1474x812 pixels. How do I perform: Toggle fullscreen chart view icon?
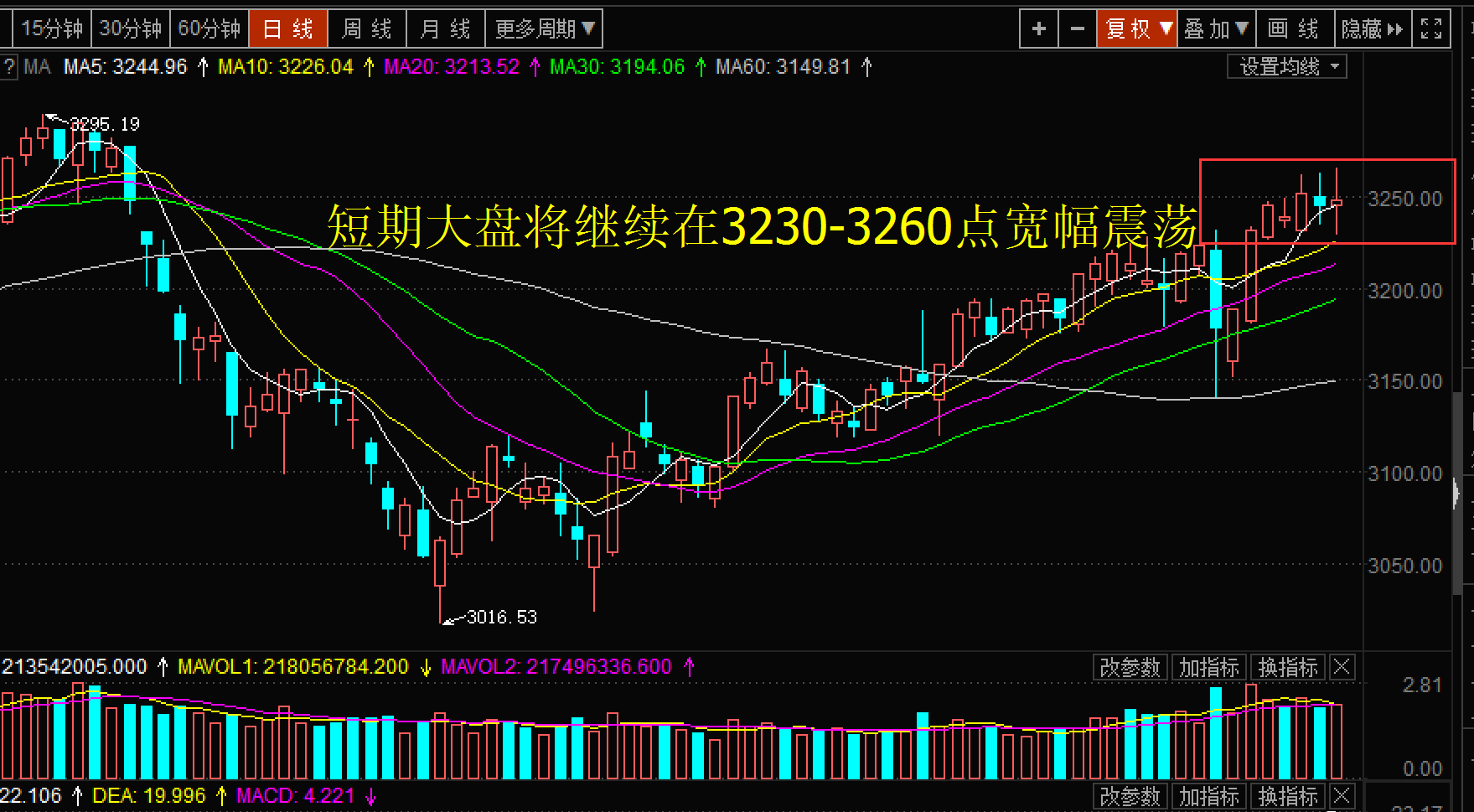pos(1431,29)
